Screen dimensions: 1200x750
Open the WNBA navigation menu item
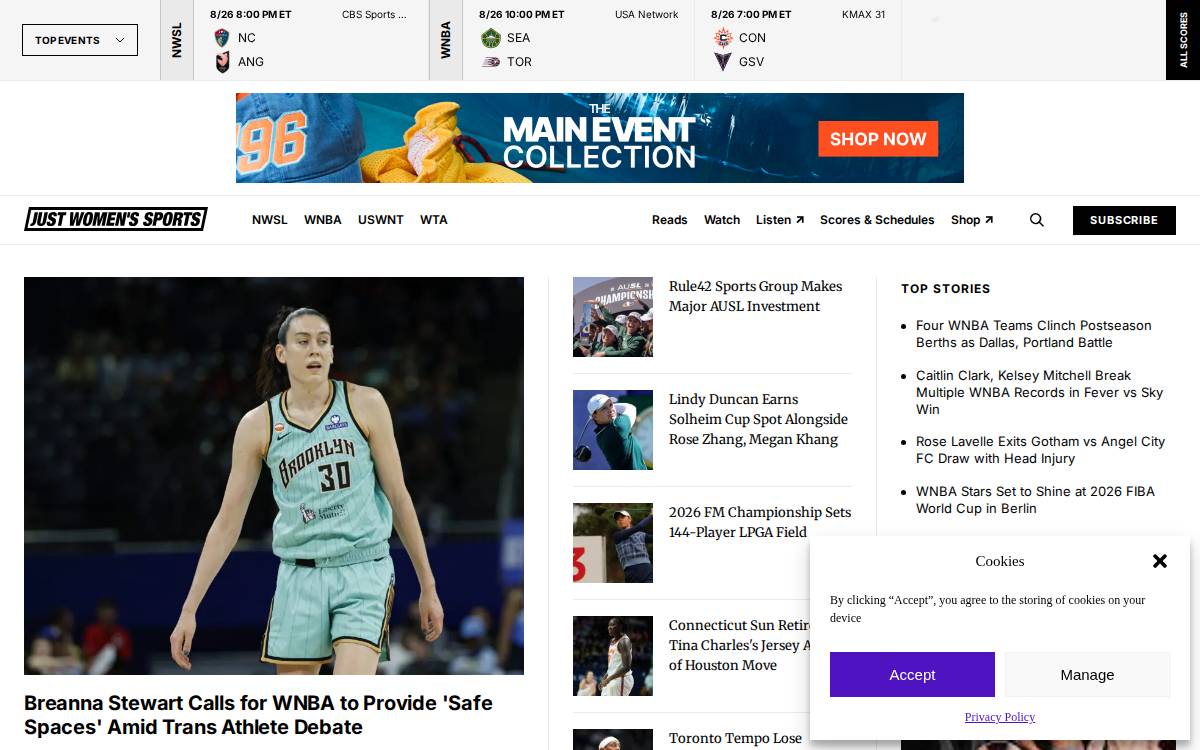[x=323, y=220]
